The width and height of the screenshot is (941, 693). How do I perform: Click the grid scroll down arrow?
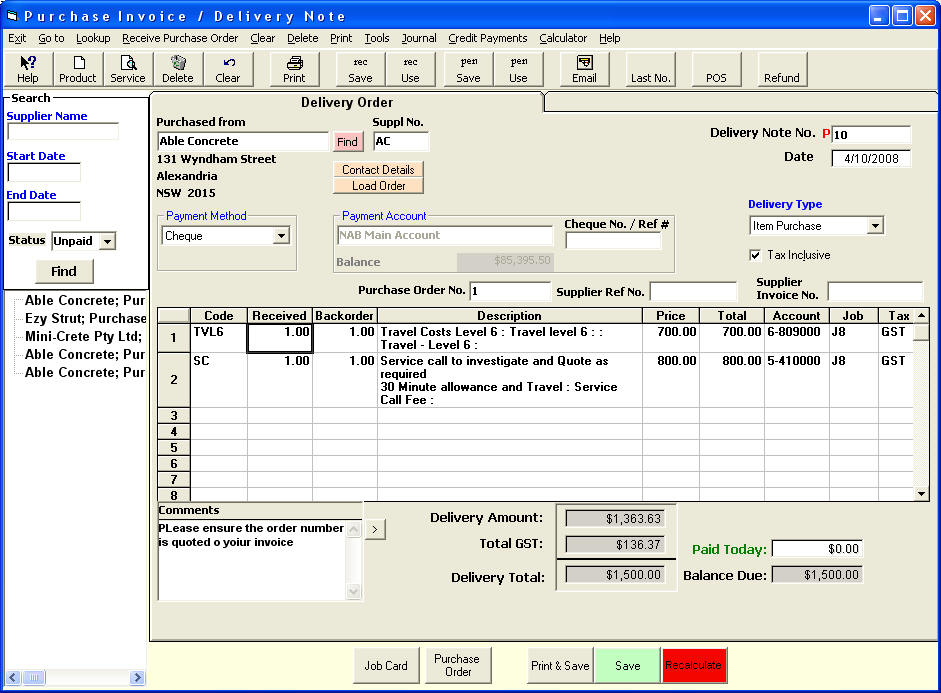coord(921,494)
